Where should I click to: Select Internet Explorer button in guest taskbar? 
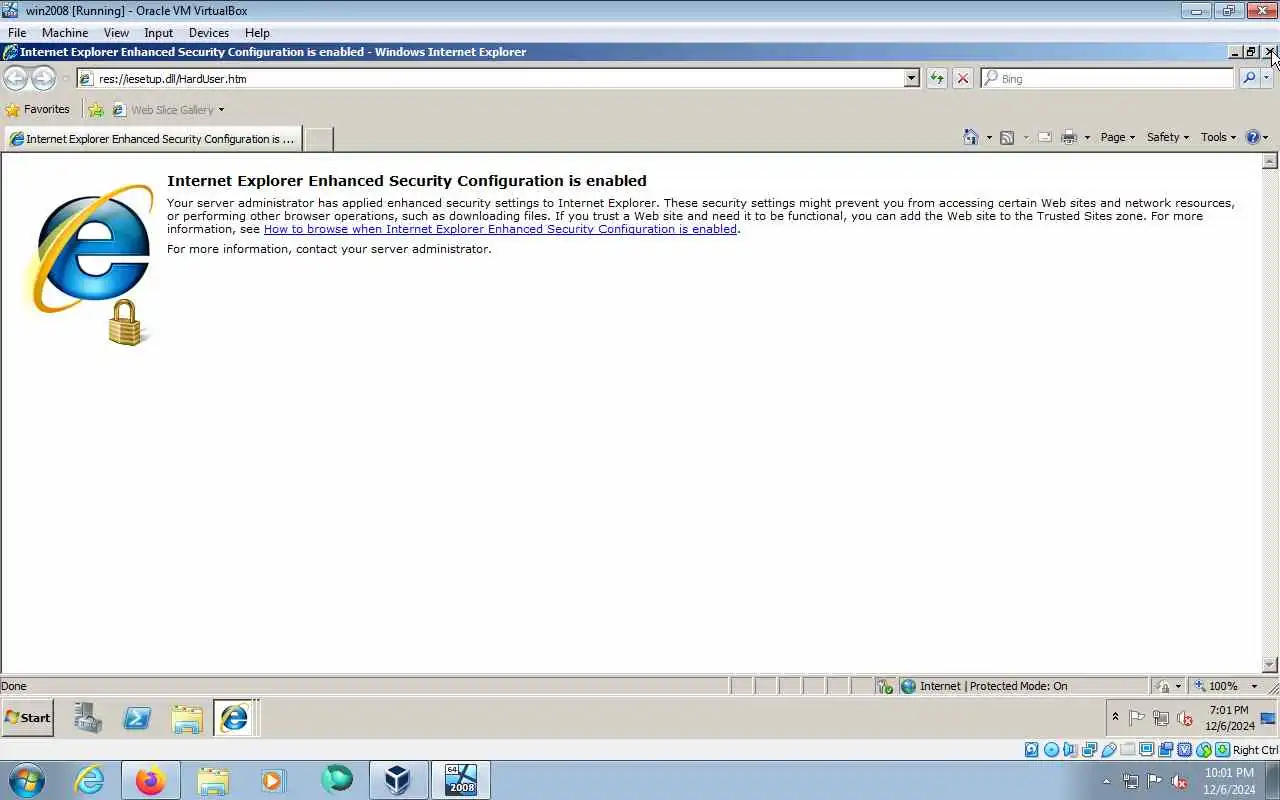tap(234, 718)
